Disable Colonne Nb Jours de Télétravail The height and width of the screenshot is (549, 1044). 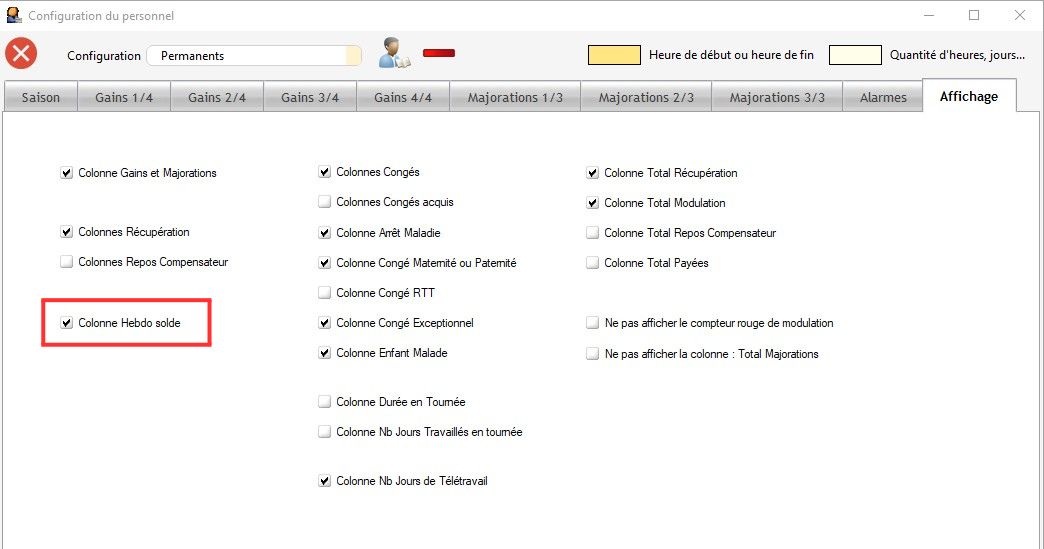click(x=324, y=481)
